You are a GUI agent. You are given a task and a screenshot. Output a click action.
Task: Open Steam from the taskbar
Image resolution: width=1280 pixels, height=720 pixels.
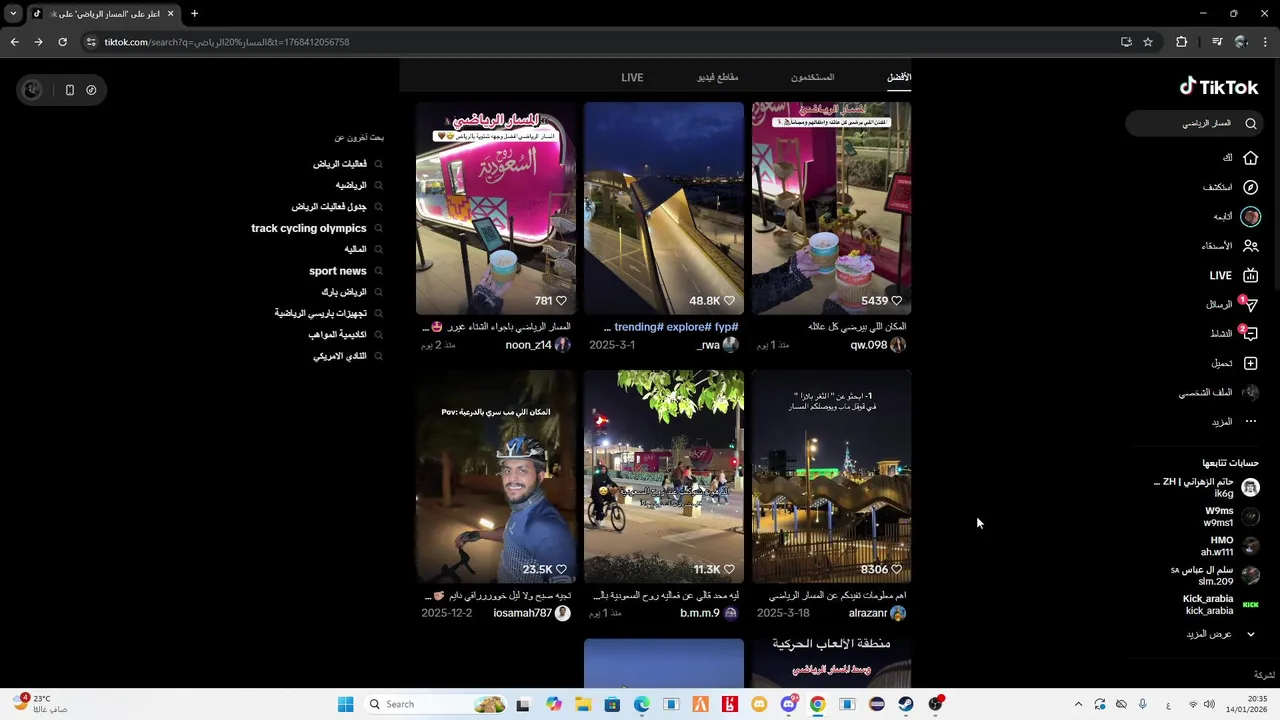pos(906,705)
